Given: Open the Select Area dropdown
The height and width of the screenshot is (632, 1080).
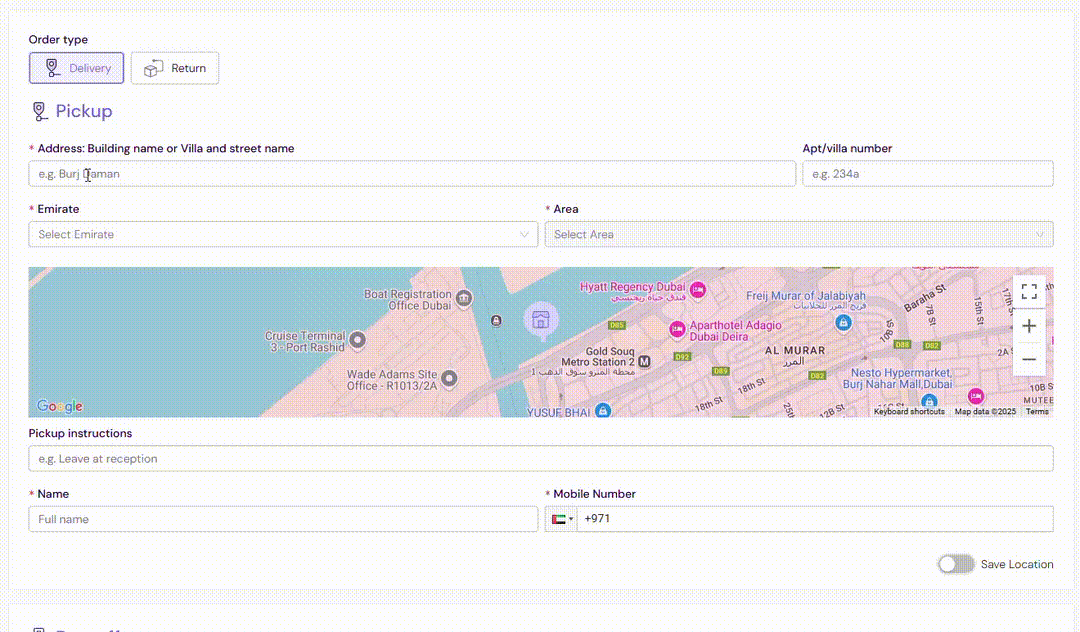Looking at the screenshot, I should [799, 234].
